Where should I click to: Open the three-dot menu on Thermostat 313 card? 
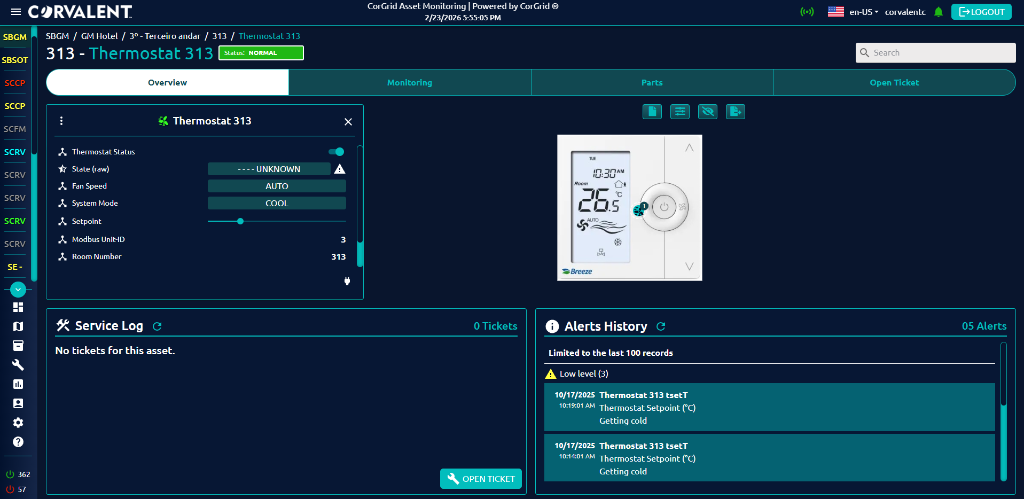point(61,121)
